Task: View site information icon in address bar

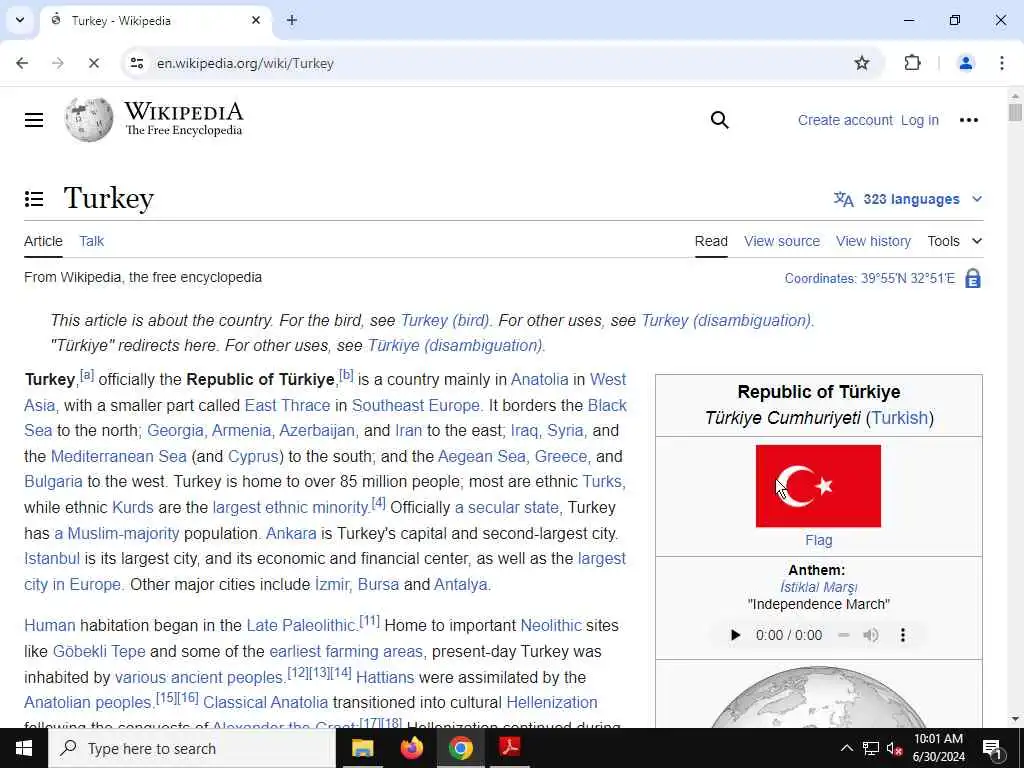Action: [x=136, y=63]
